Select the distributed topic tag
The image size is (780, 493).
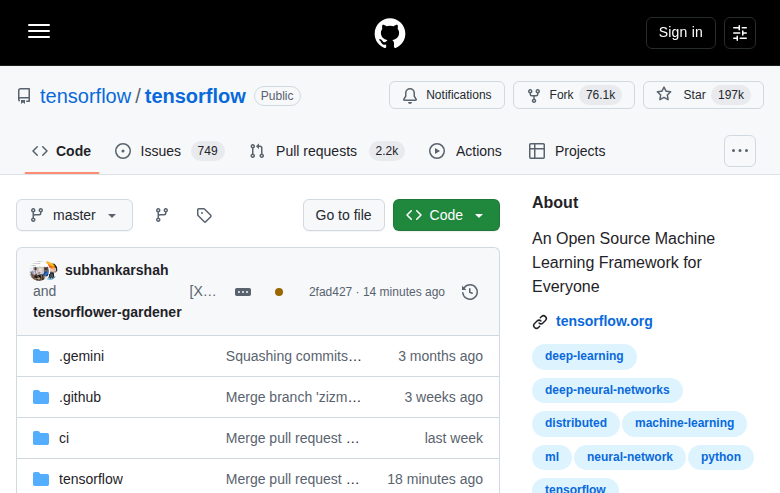[576, 423]
